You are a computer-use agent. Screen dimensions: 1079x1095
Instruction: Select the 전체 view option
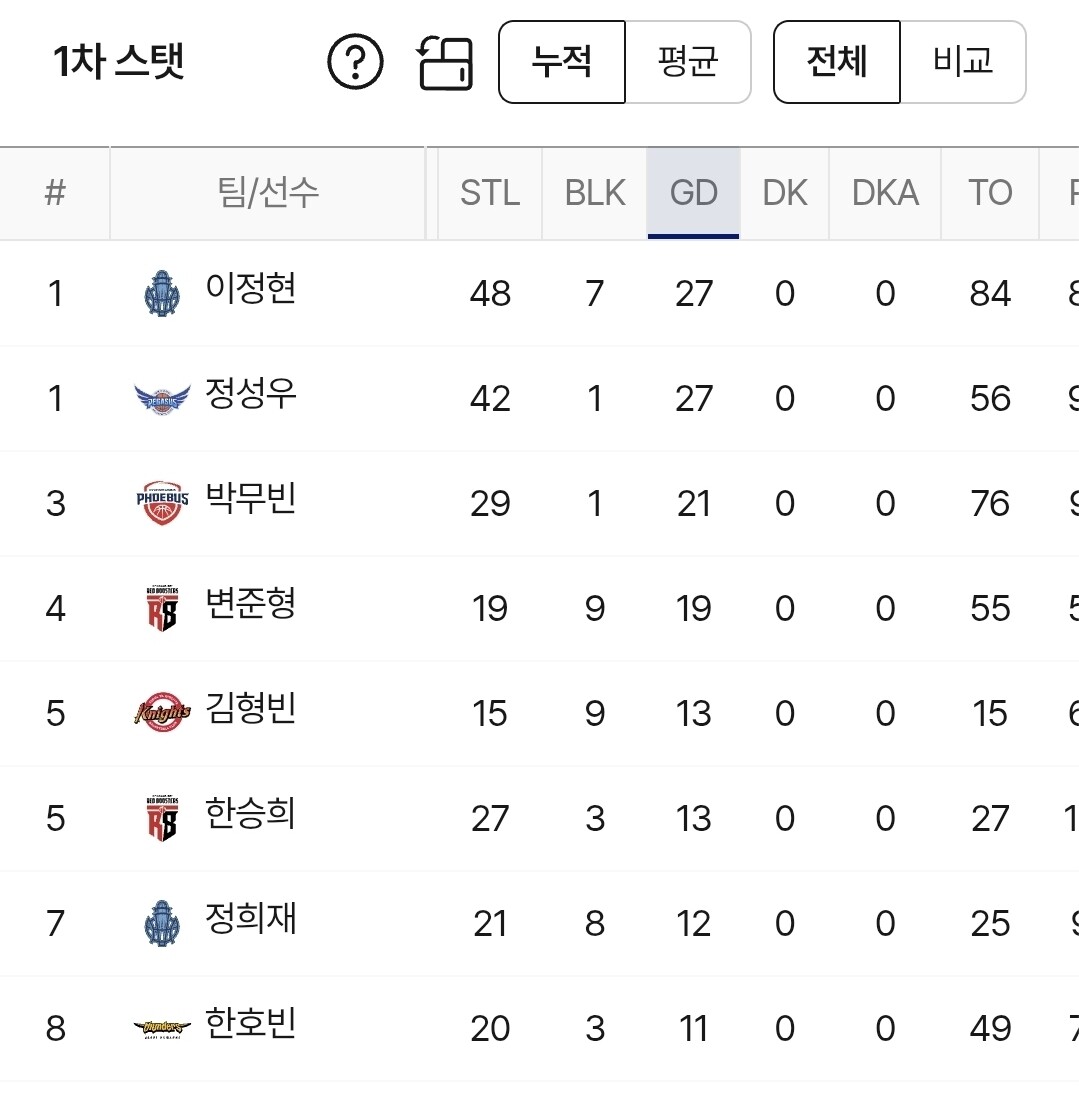(837, 62)
